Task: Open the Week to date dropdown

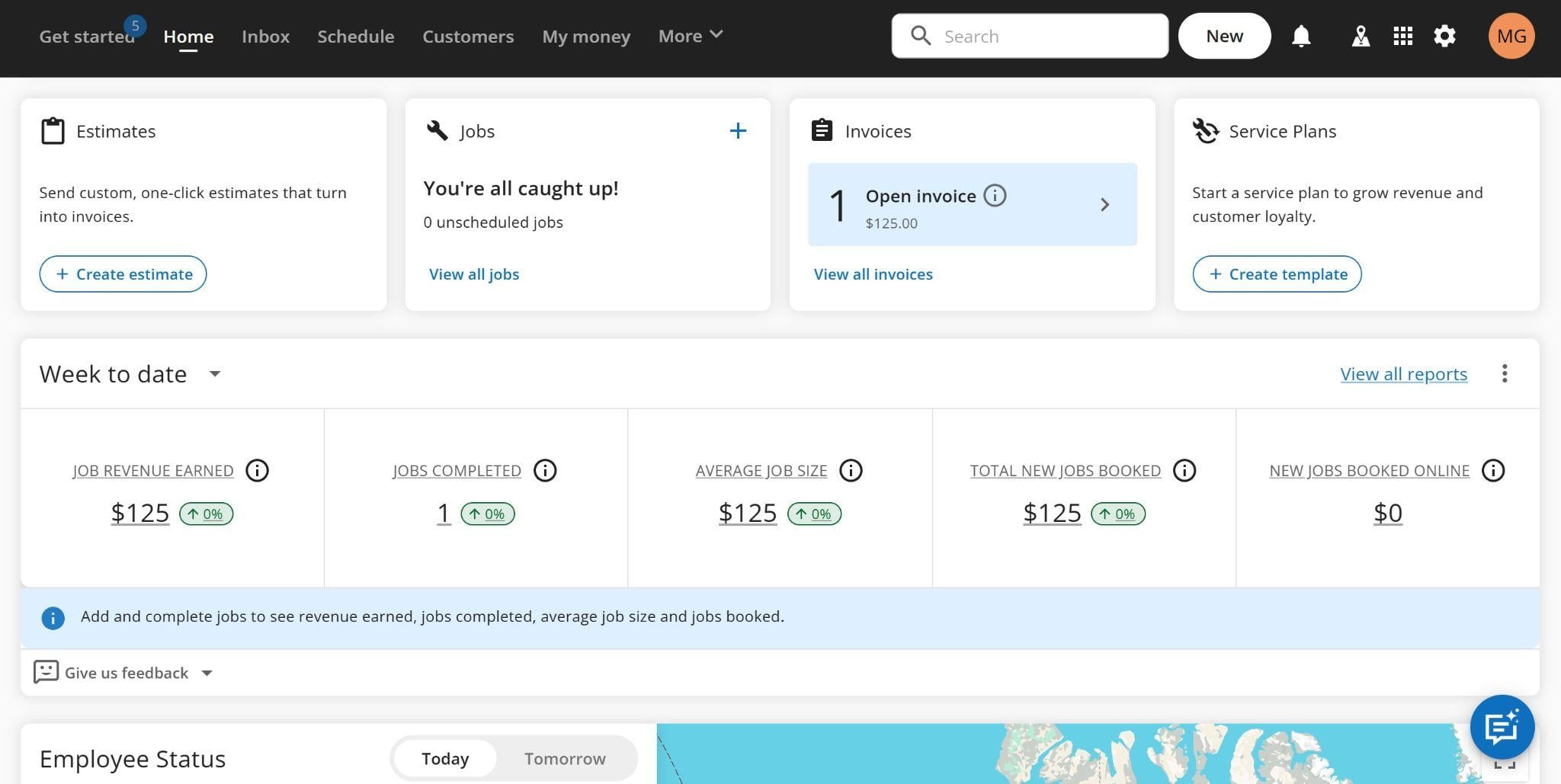Action: point(215,374)
